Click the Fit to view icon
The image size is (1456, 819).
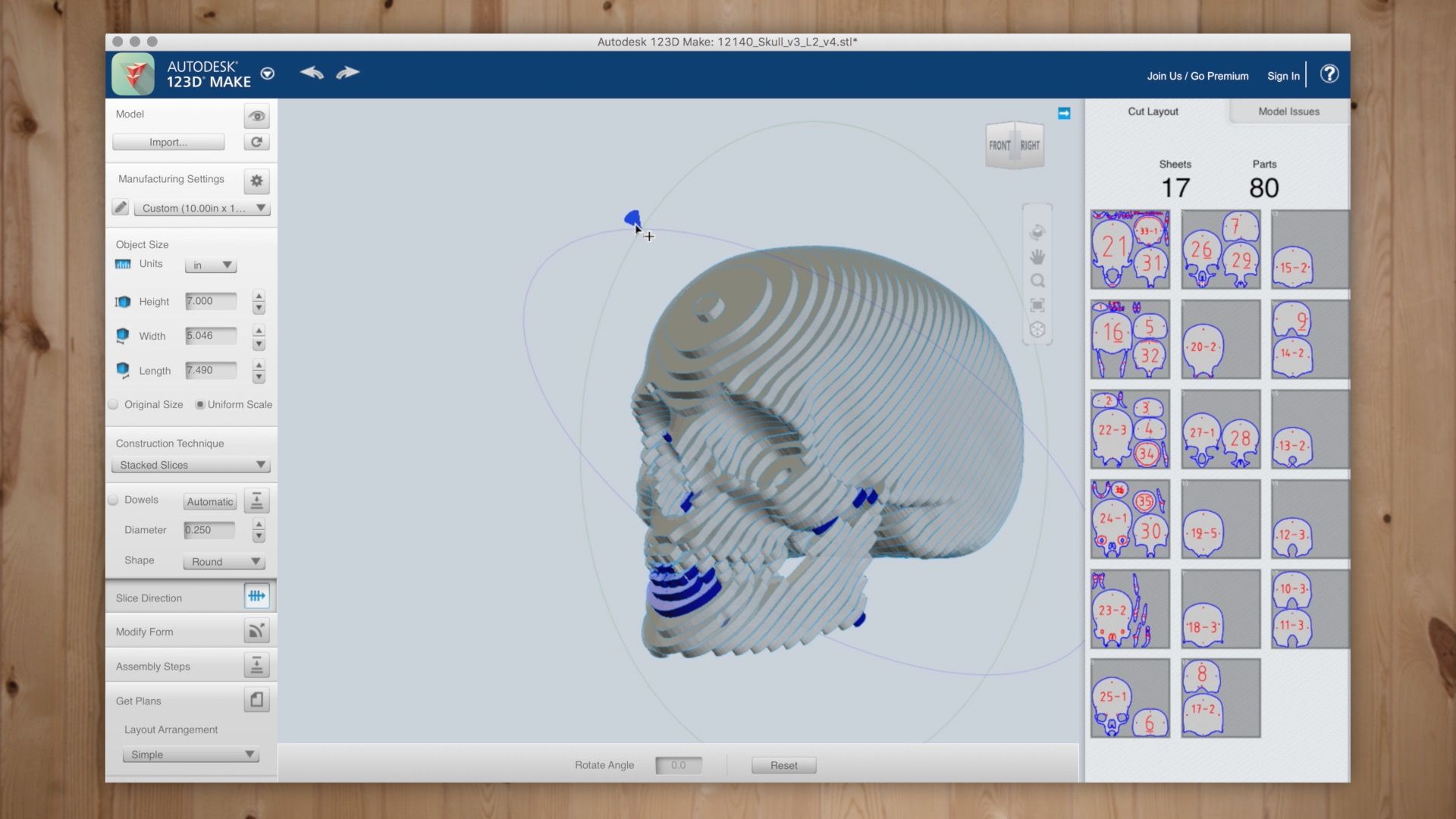(1037, 305)
